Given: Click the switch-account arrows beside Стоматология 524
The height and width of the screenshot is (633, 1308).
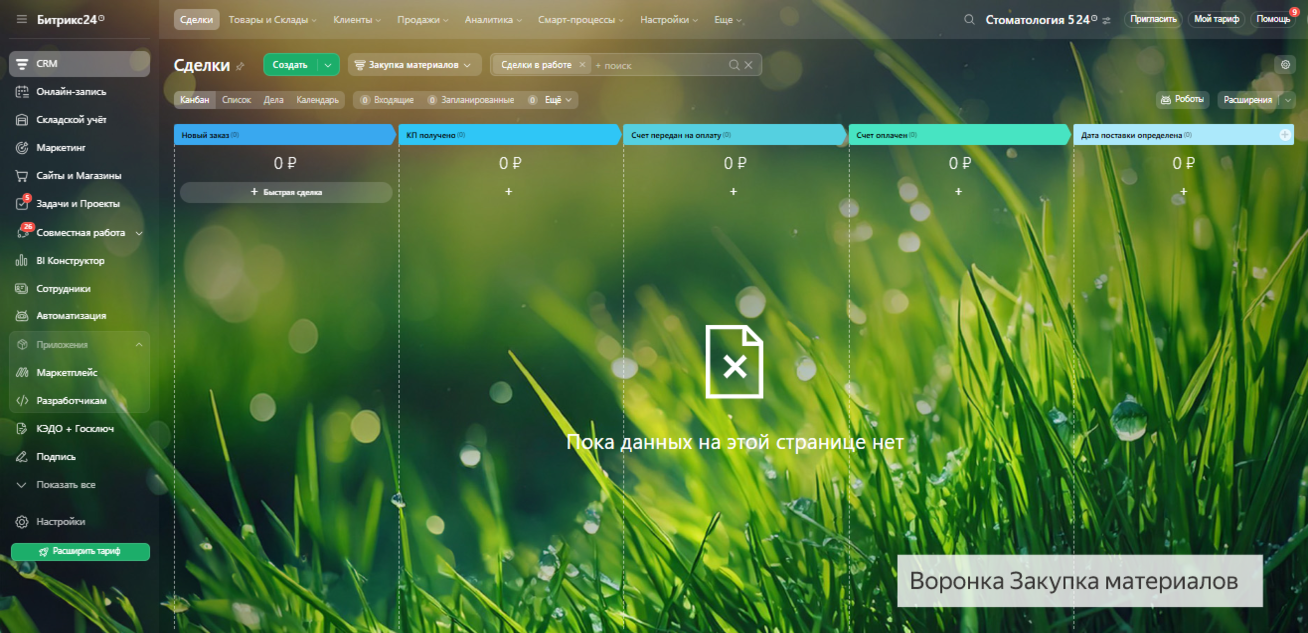Looking at the screenshot, I should pyautogui.click(x=1107, y=20).
